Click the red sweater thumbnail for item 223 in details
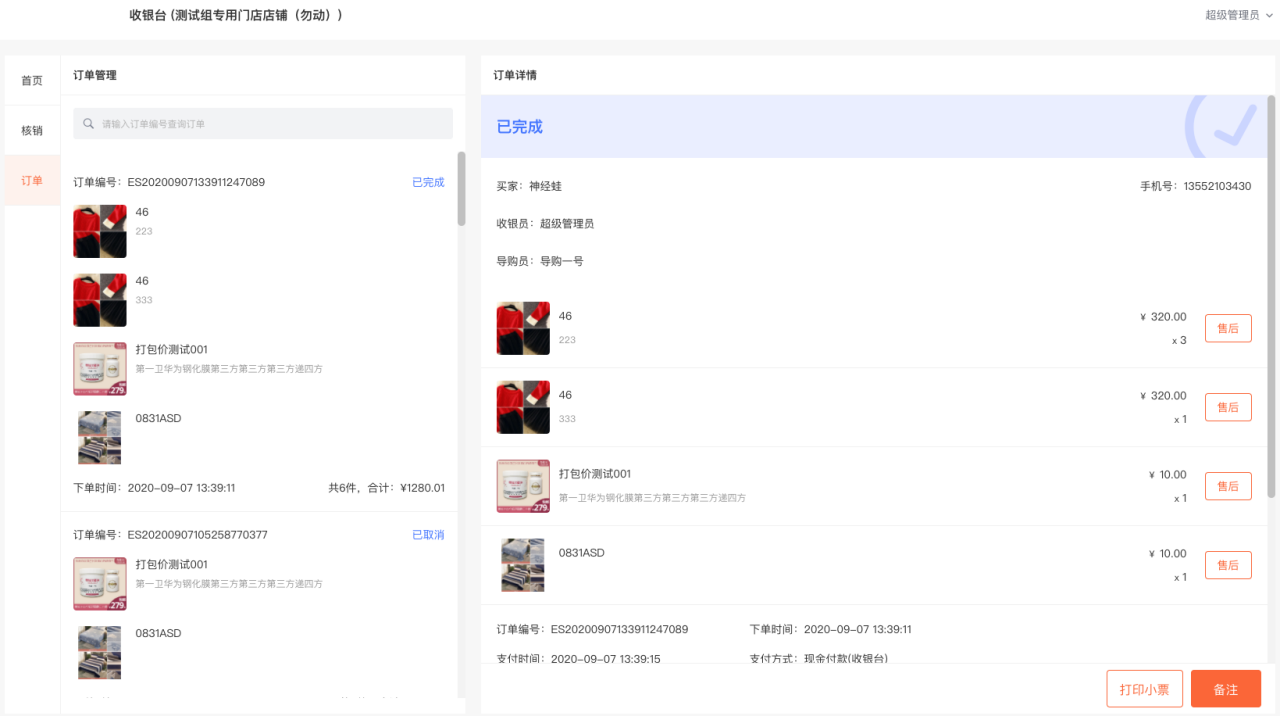Image resolution: width=1280 pixels, height=716 pixels. [523, 328]
